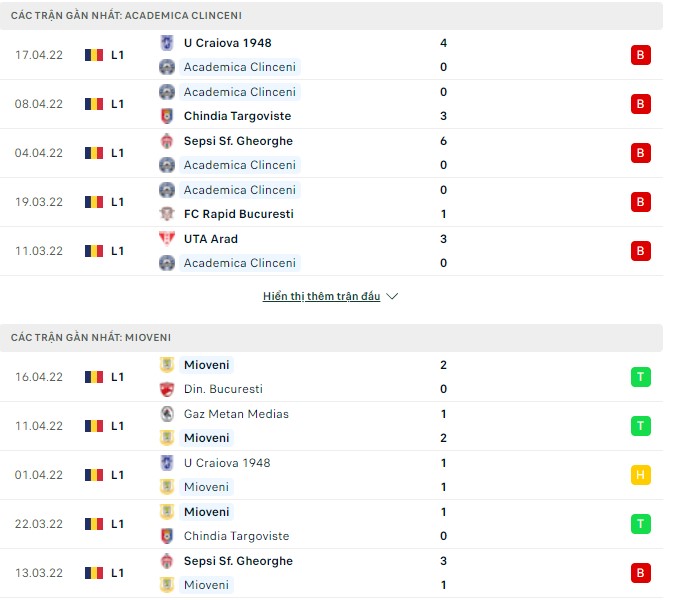Viewport: 673px width, 600px height.
Task: Open Academica Clinceni in the 19.03.22 match
Action: click(240, 190)
